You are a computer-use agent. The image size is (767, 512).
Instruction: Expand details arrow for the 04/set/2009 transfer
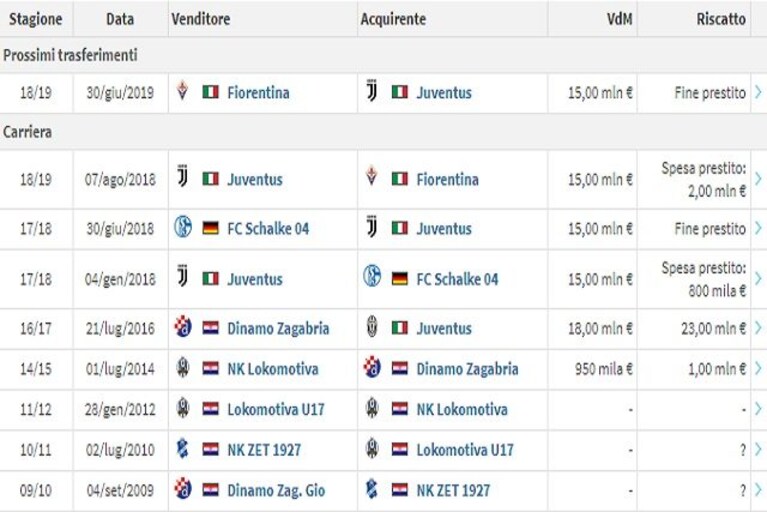tap(758, 490)
